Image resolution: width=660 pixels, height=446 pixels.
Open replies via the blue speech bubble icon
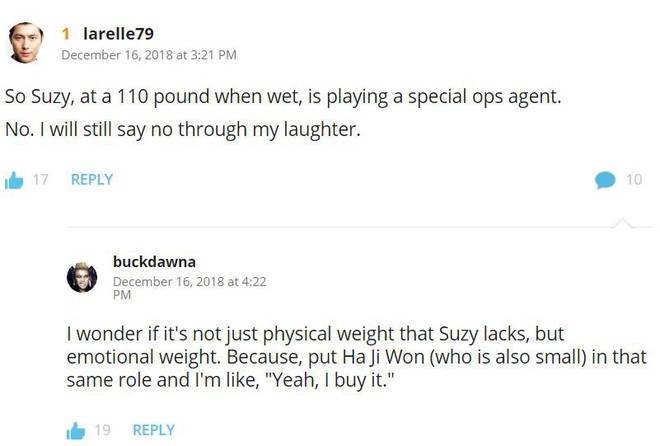(x=605, y=180)
